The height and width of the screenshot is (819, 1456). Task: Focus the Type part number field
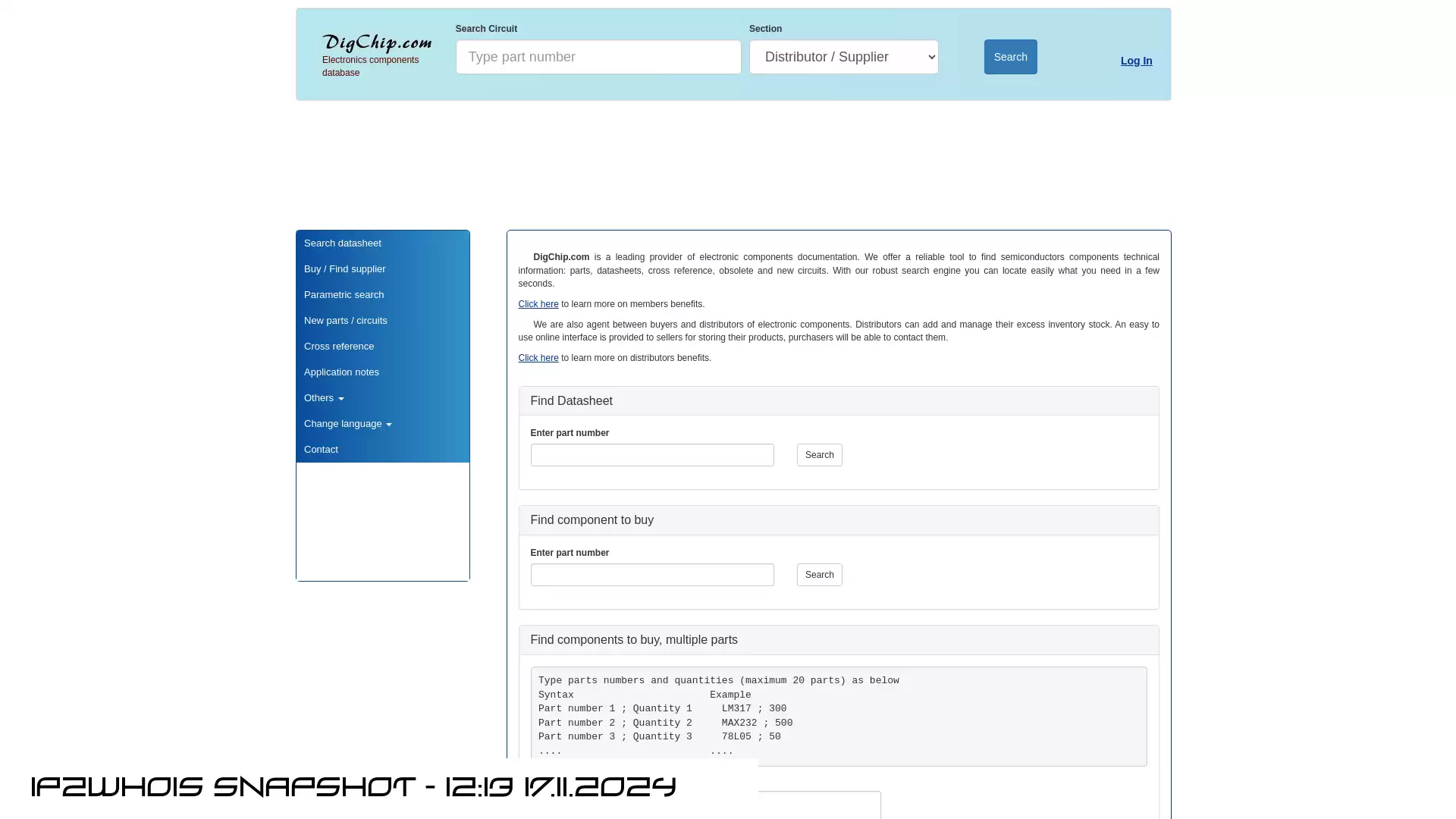coord(598,57)
